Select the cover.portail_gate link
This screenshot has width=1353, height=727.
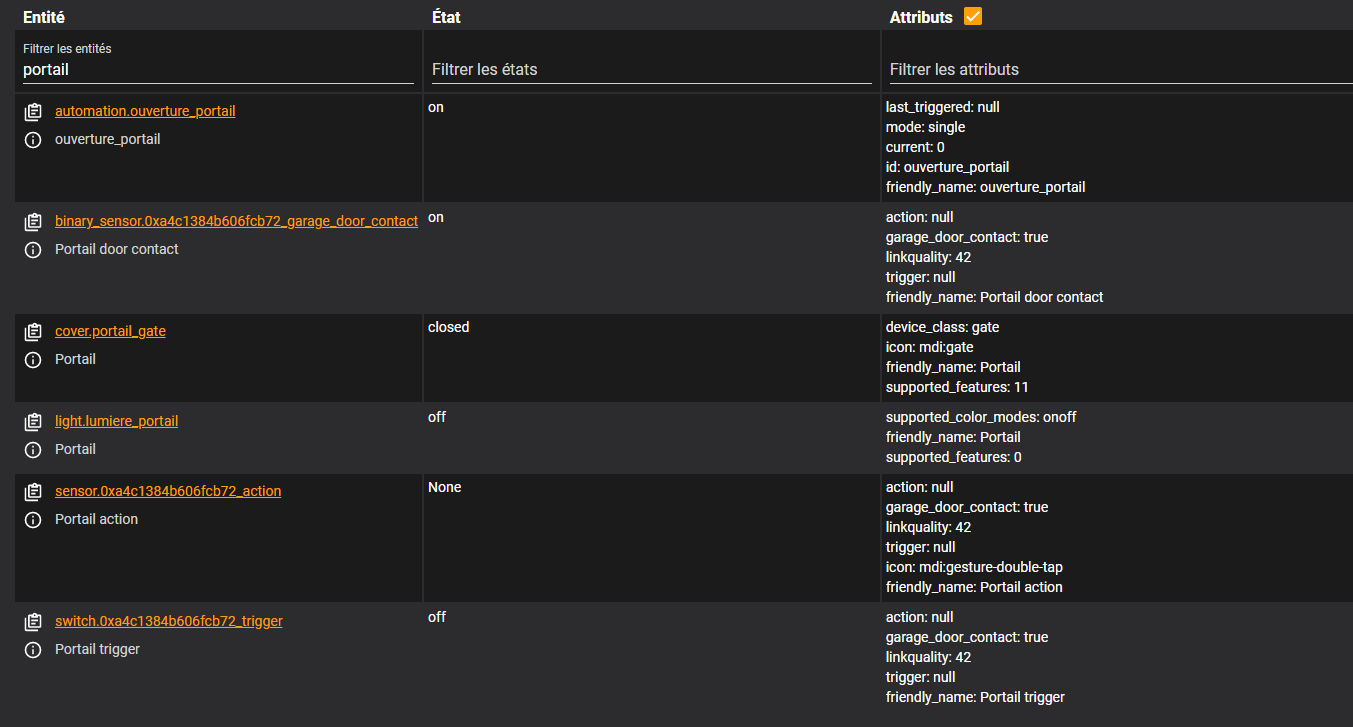click(110, 331)
